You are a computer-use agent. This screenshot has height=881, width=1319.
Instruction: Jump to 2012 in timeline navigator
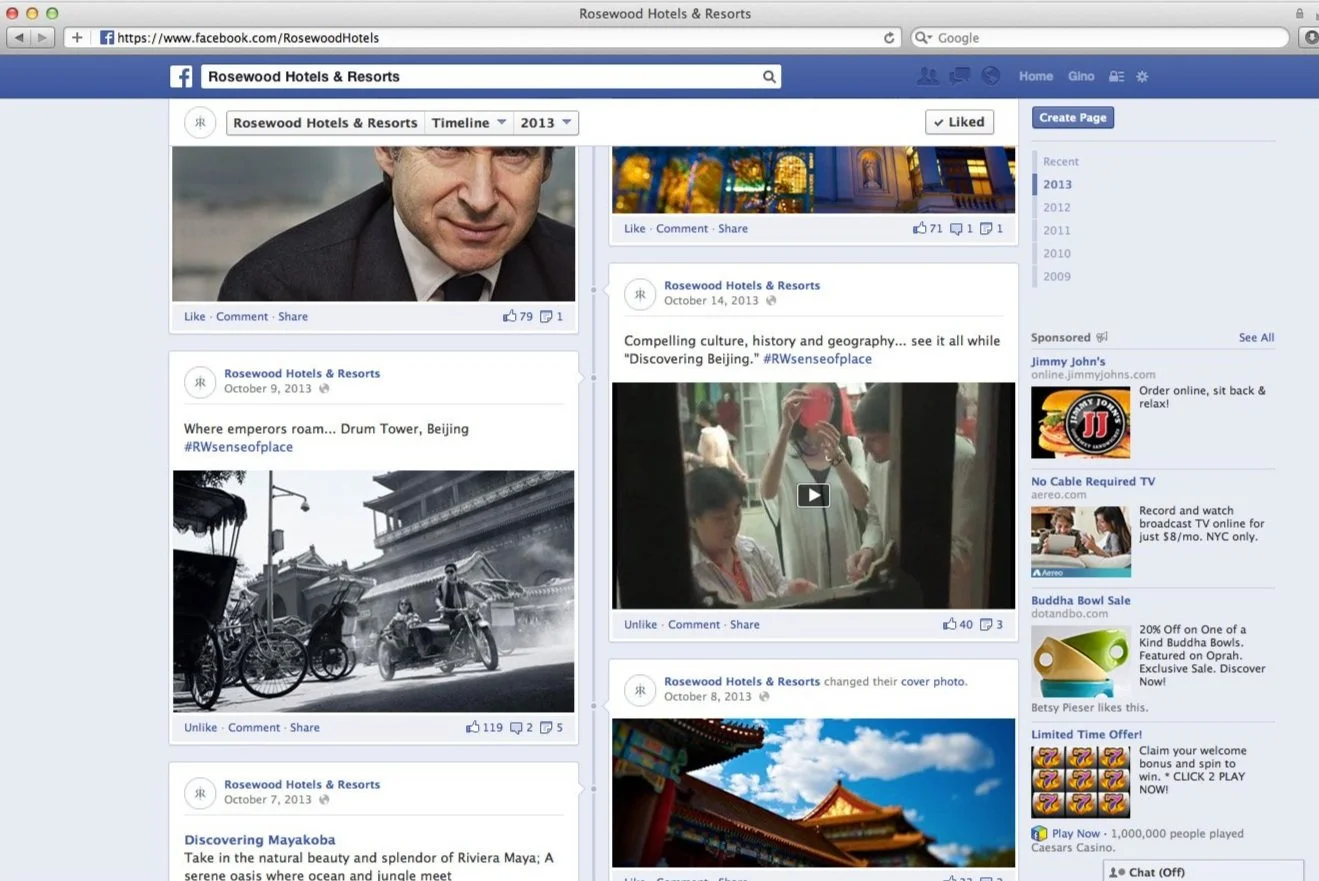click(1057, 207)
